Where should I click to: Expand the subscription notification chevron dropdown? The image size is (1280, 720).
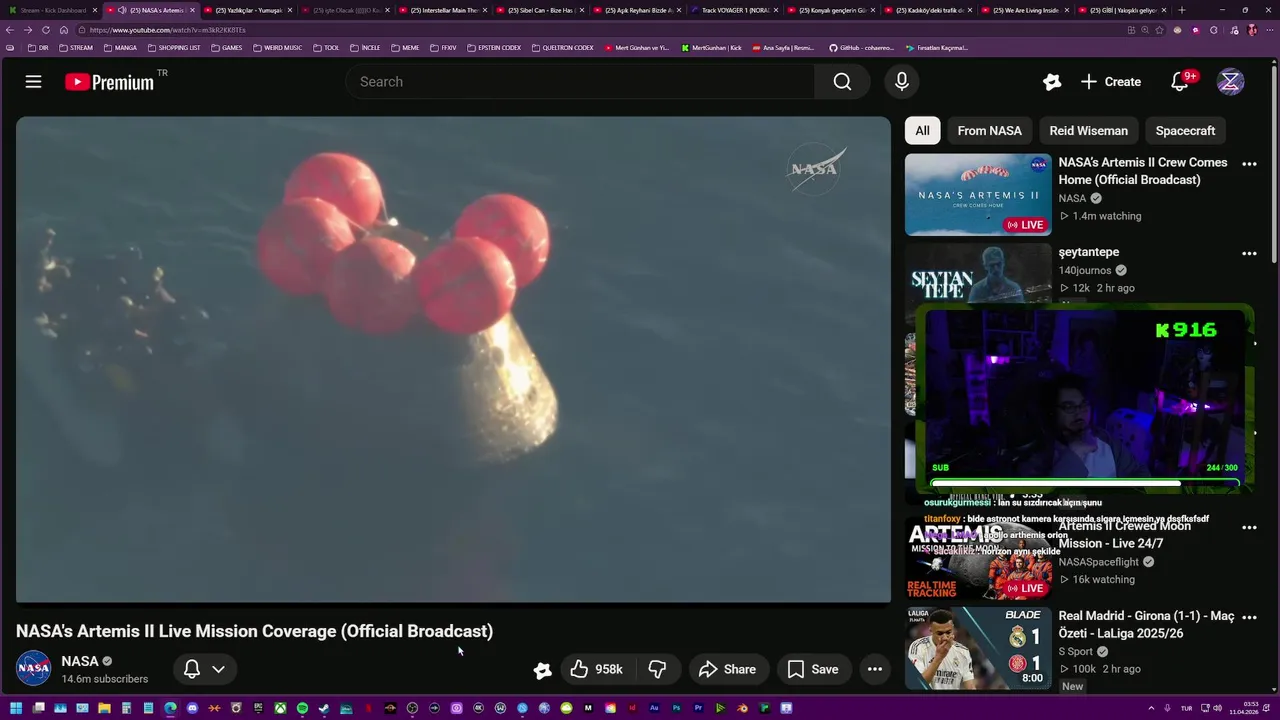(x=218, y=669)
